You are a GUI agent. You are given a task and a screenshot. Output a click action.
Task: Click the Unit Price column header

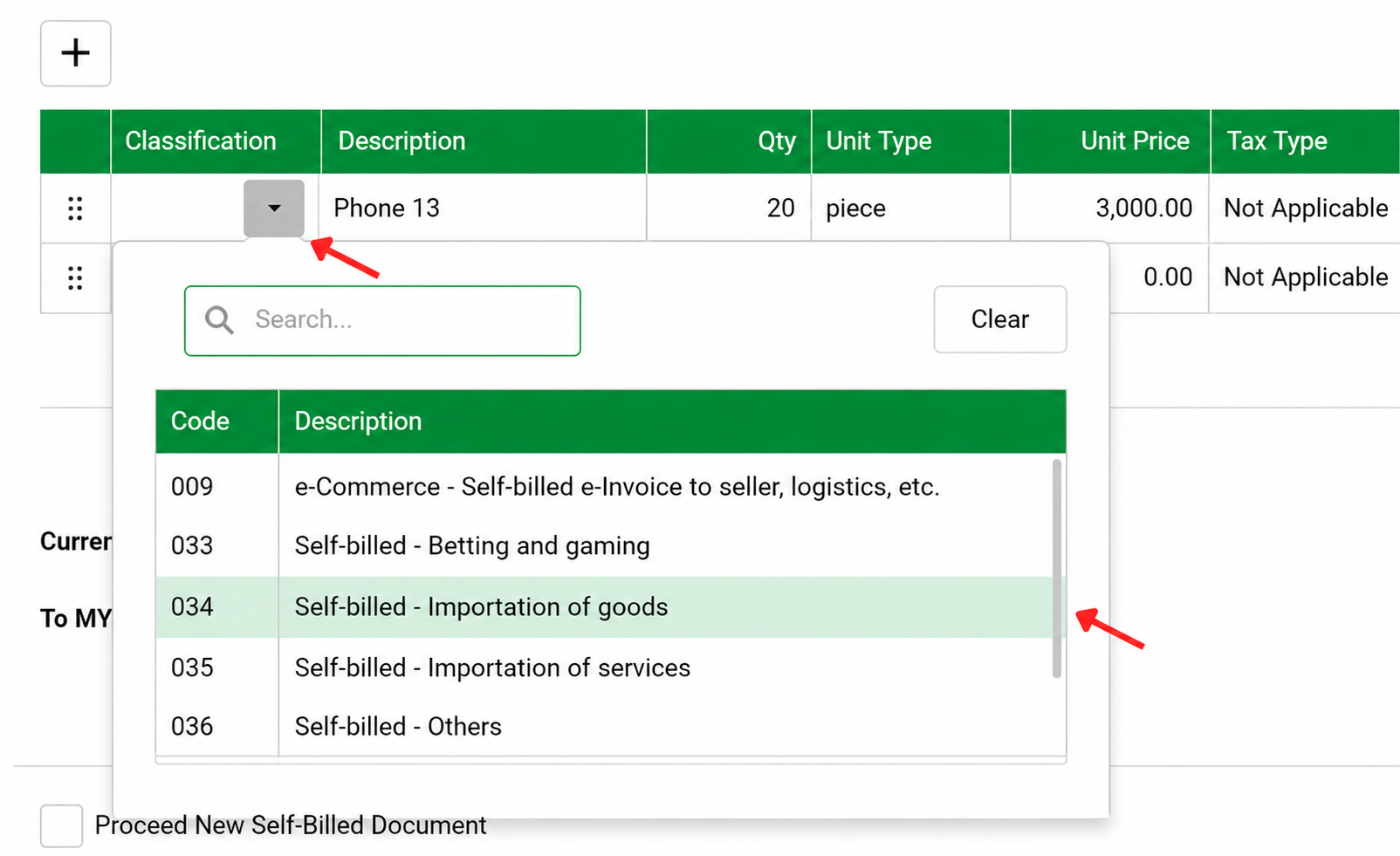(x=1110, y=141)
